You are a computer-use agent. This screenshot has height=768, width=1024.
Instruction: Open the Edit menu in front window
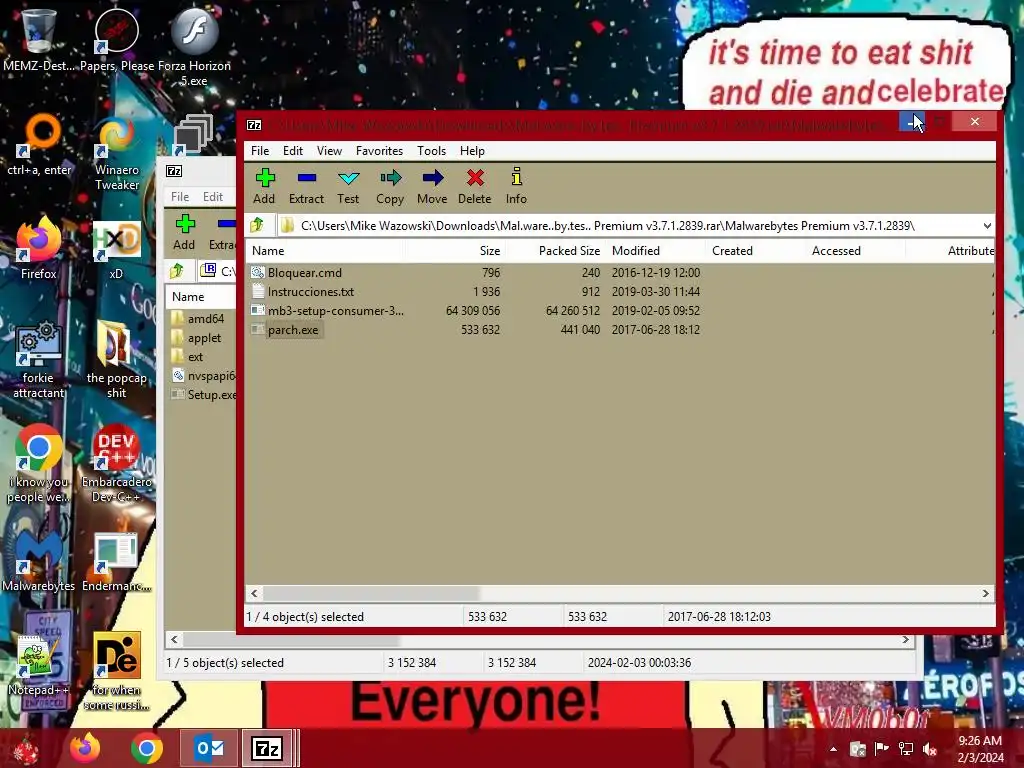[x=293, y=151]
